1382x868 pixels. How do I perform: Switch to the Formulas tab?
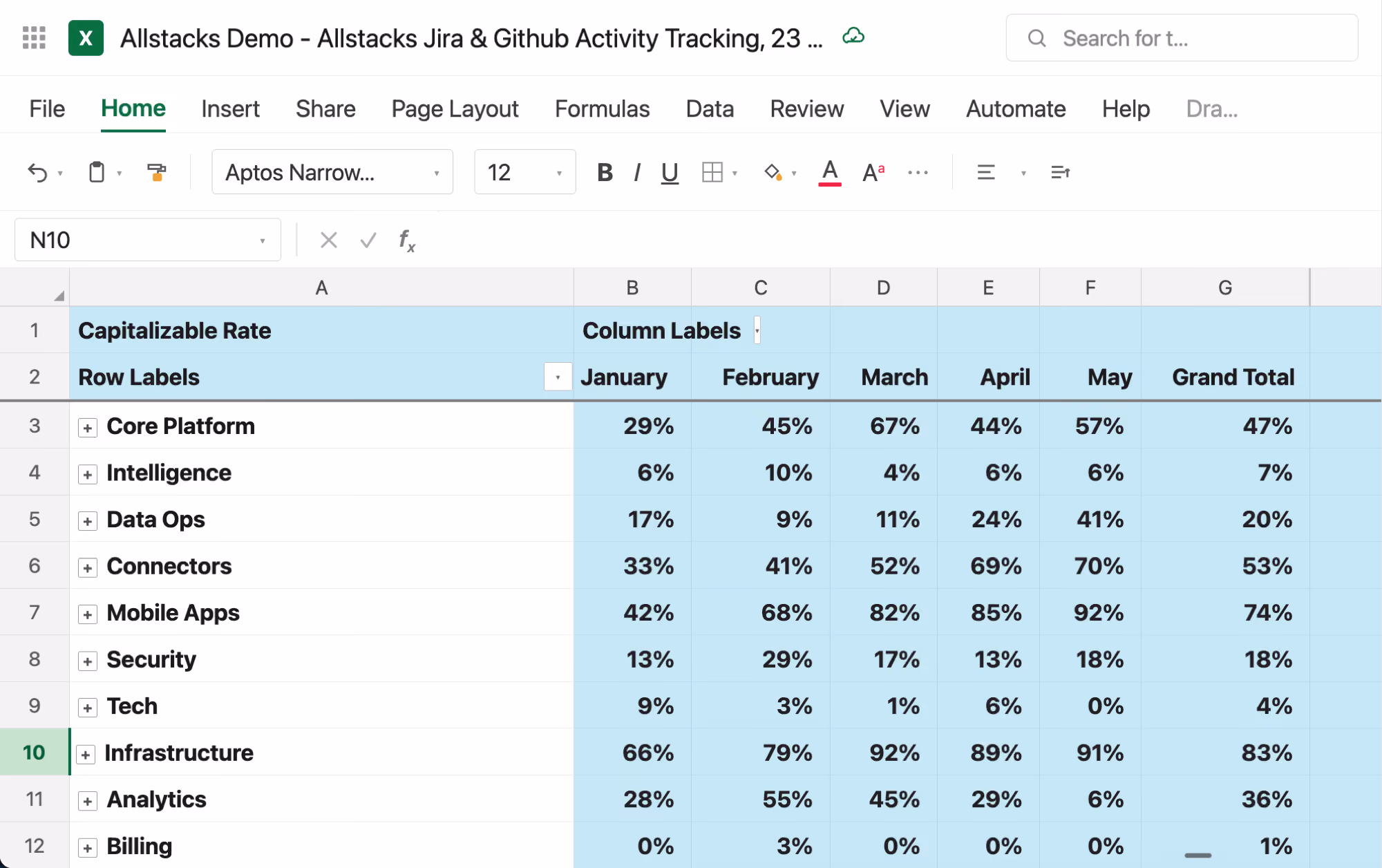pyautogui.click(x=602, y=108)
